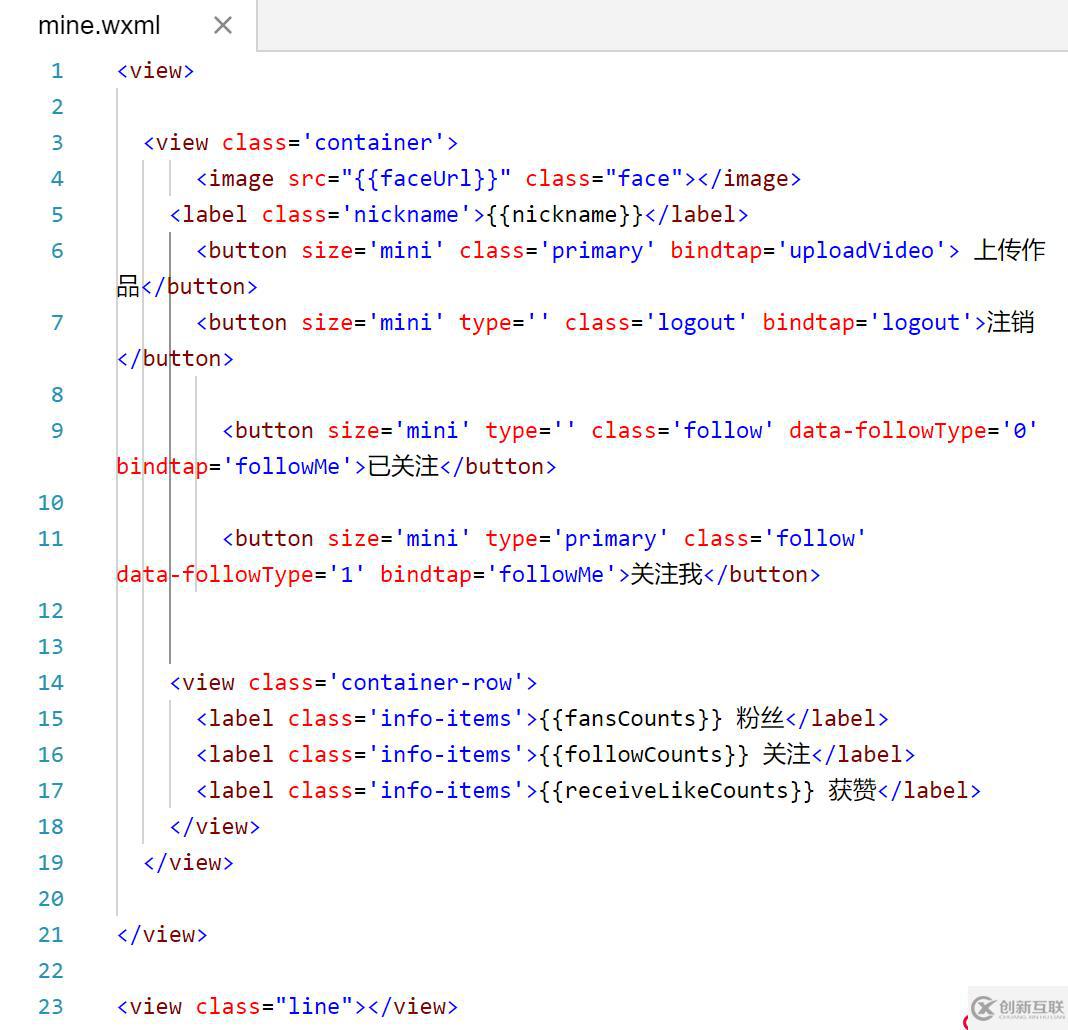Close the mine.wxml tab
Screen dimensions: 1068x1030
pos(223,26)
